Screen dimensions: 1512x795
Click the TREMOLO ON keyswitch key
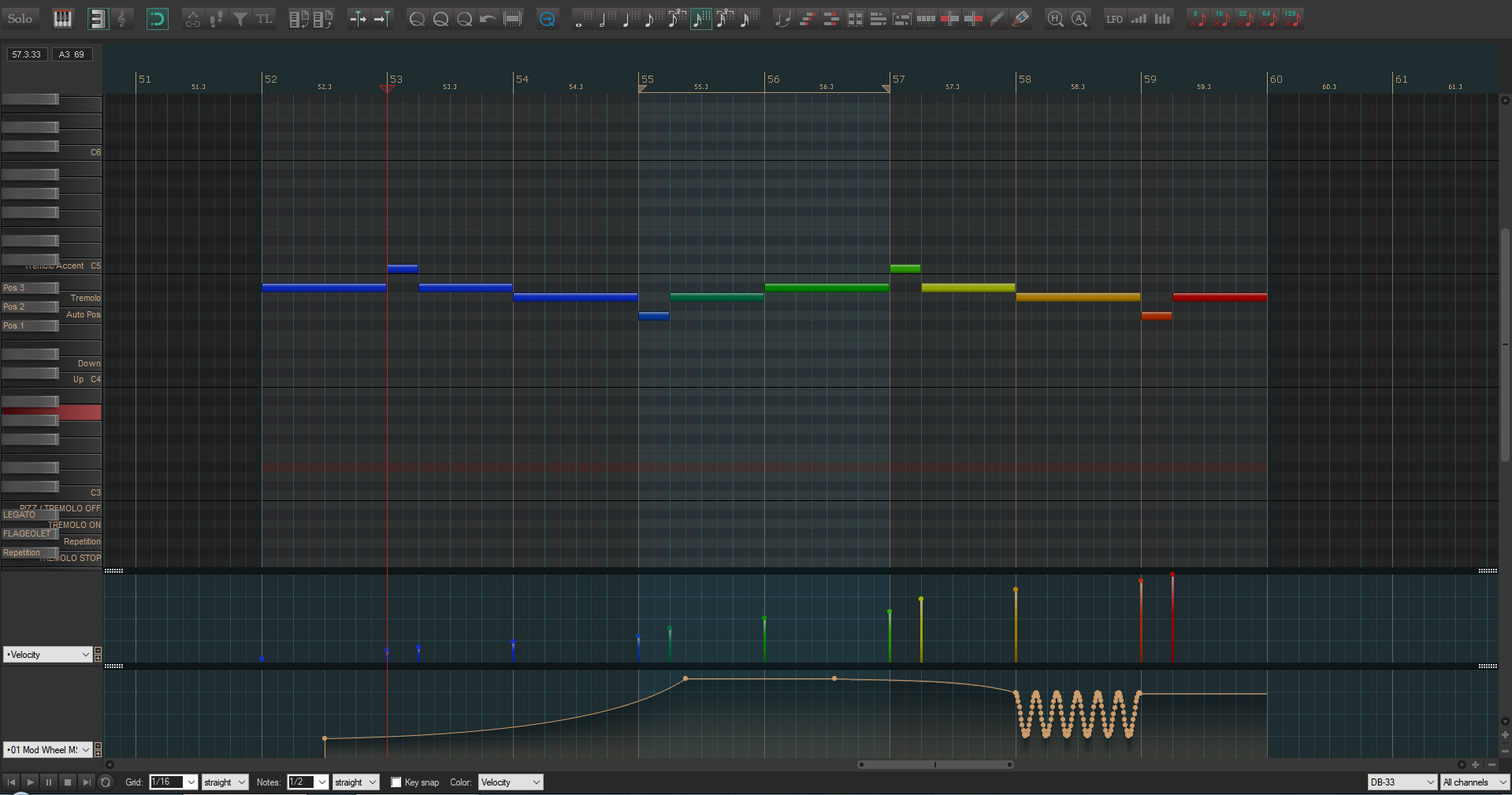[80, 525]
